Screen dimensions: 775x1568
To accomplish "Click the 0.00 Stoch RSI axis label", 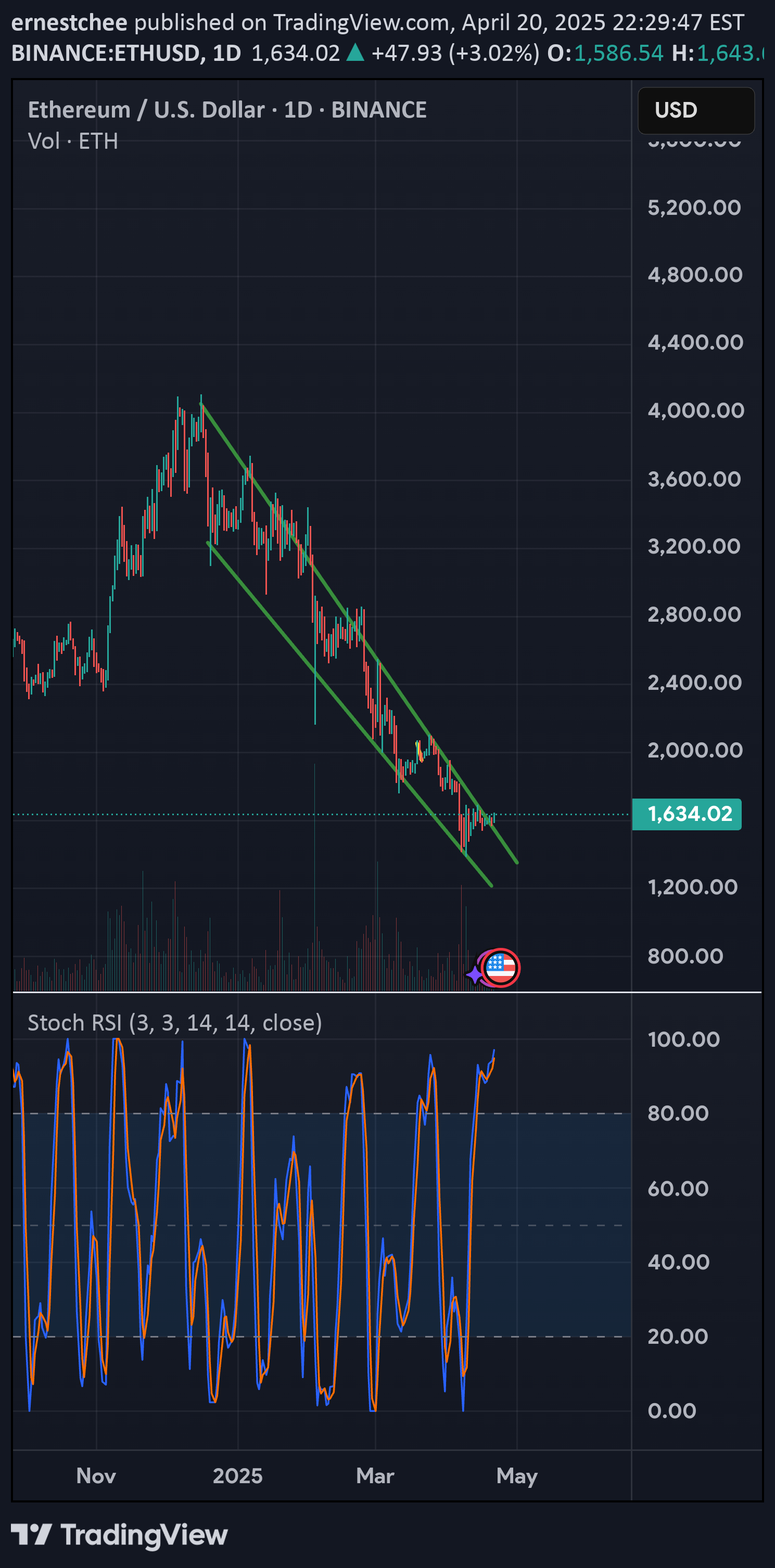I will click(x=671, y=1410).
